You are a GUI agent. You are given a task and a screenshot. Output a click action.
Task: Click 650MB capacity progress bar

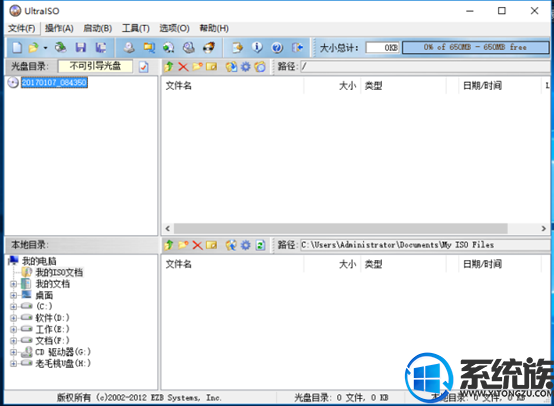pyautogui.click(x=475, y=47)
